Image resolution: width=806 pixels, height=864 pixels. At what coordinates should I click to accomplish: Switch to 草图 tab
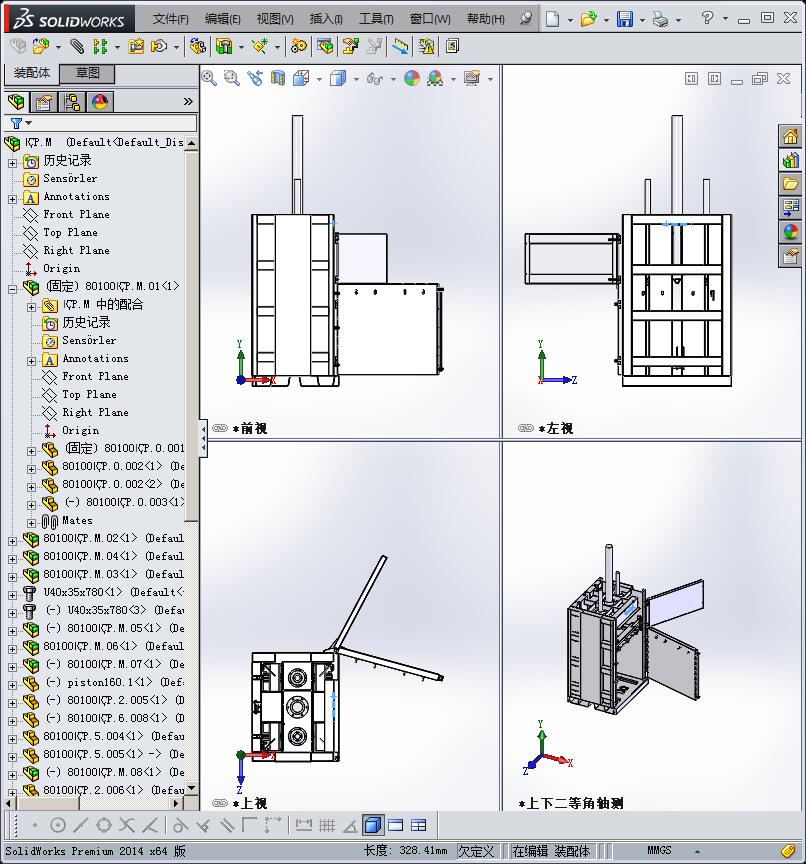(x=87, y=73)
